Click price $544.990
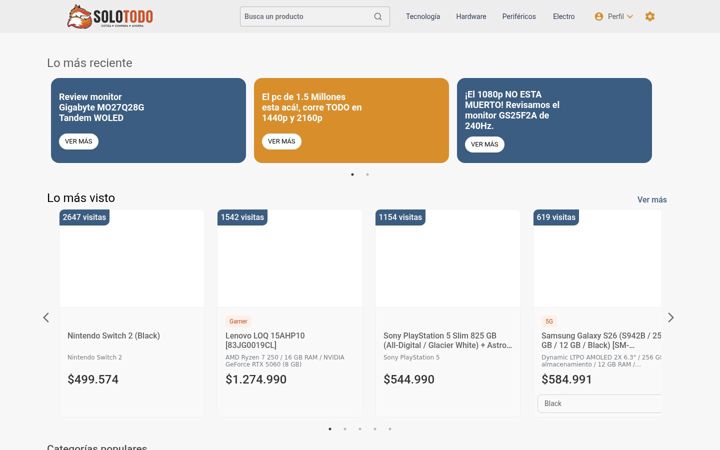The image size is (720, 450). [x=409, y=379]
